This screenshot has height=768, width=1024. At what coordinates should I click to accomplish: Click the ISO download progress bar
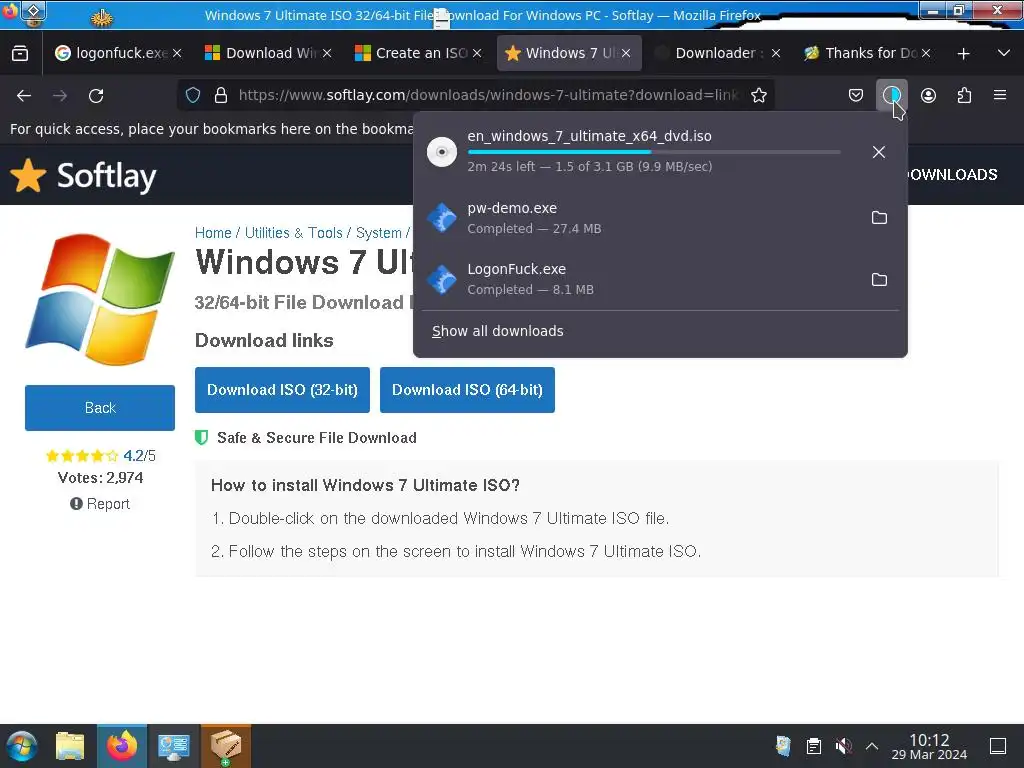coord(654,152)
